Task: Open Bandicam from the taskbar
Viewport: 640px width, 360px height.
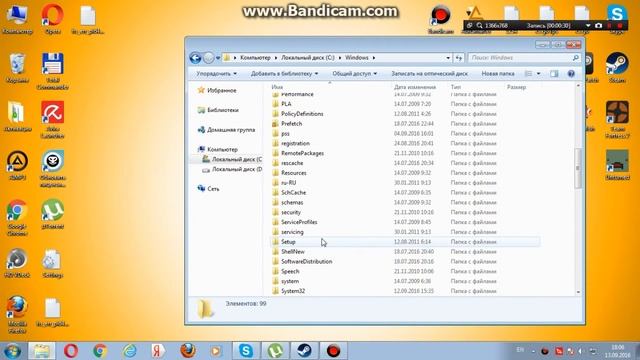Action: (x=333, y=351)
